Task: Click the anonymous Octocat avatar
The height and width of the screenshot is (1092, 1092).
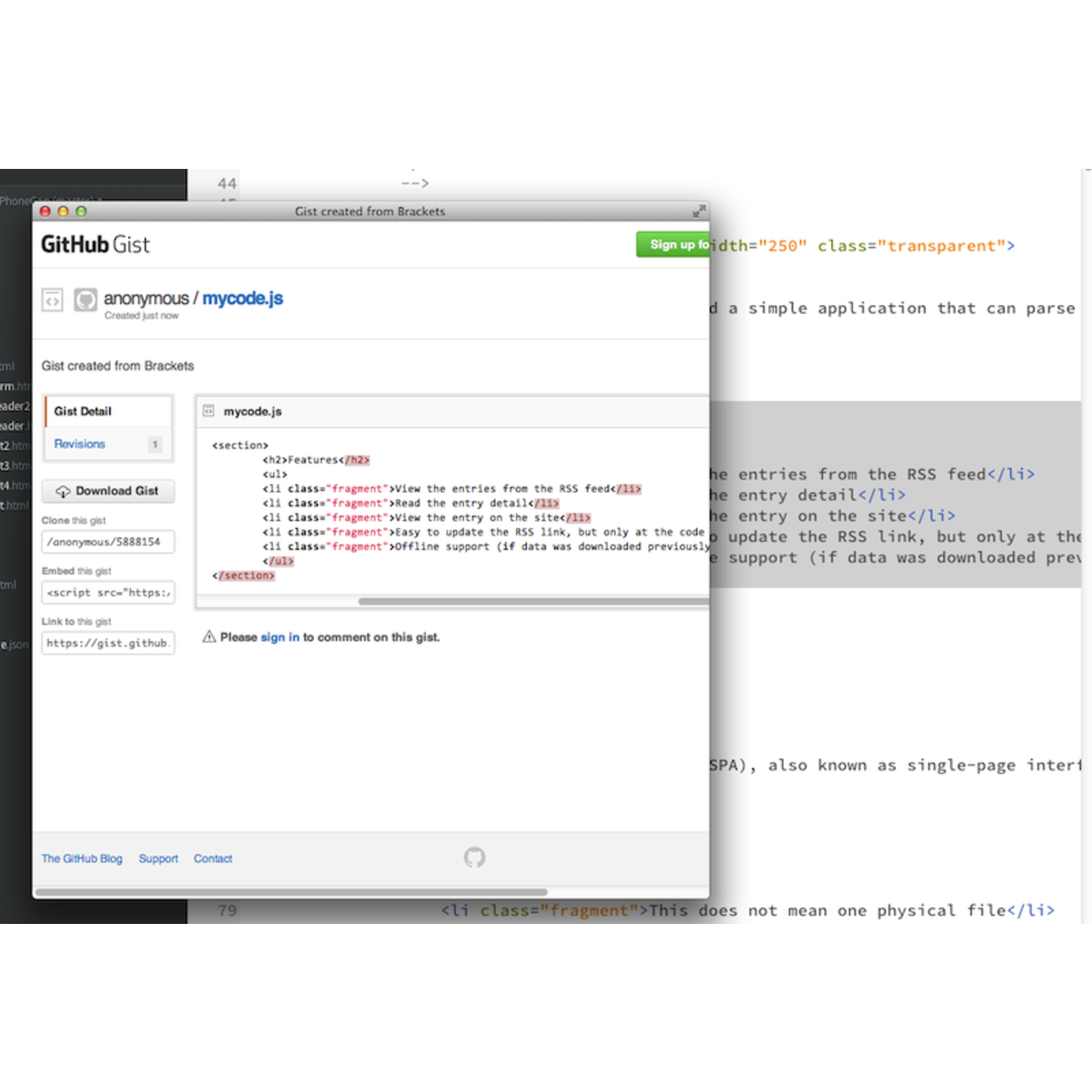Action: (85, 299)
